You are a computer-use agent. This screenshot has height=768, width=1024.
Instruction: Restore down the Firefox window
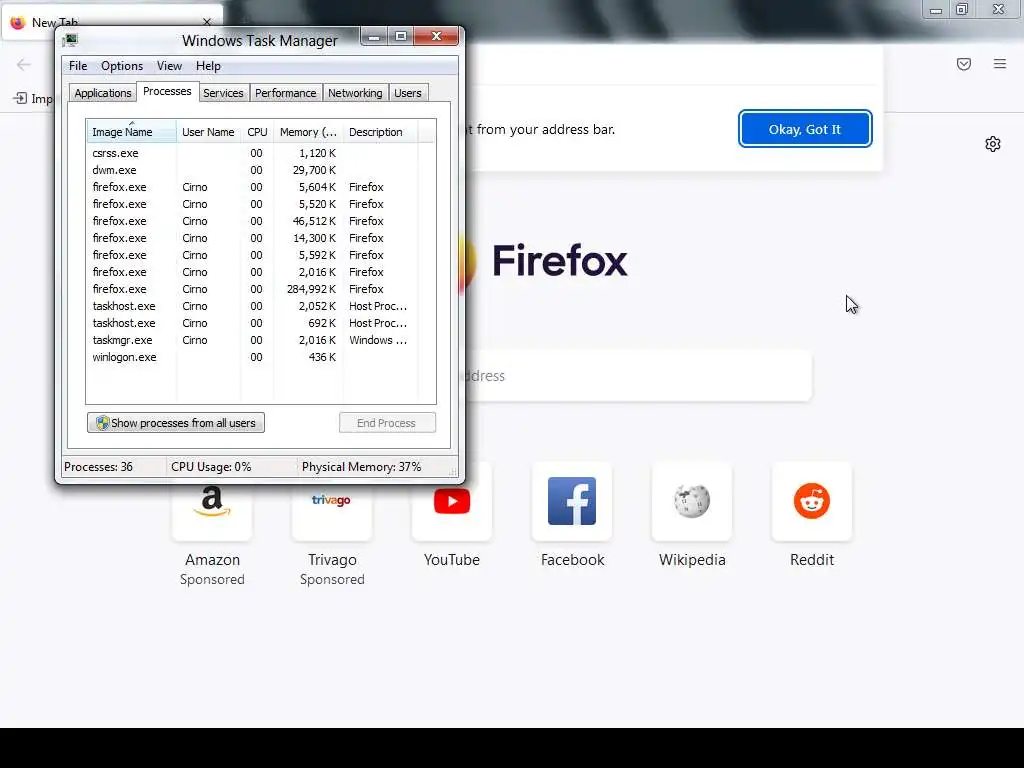962,9
